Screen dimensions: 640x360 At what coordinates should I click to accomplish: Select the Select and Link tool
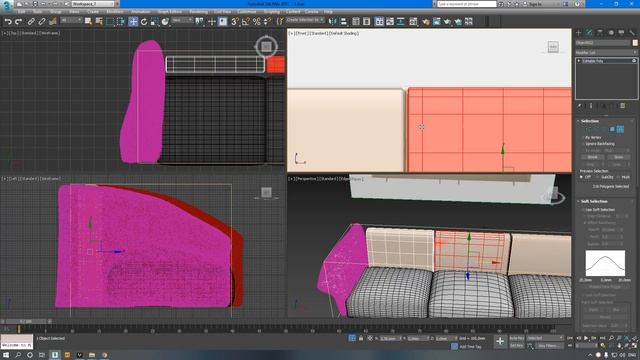click(x=31, y=22)
